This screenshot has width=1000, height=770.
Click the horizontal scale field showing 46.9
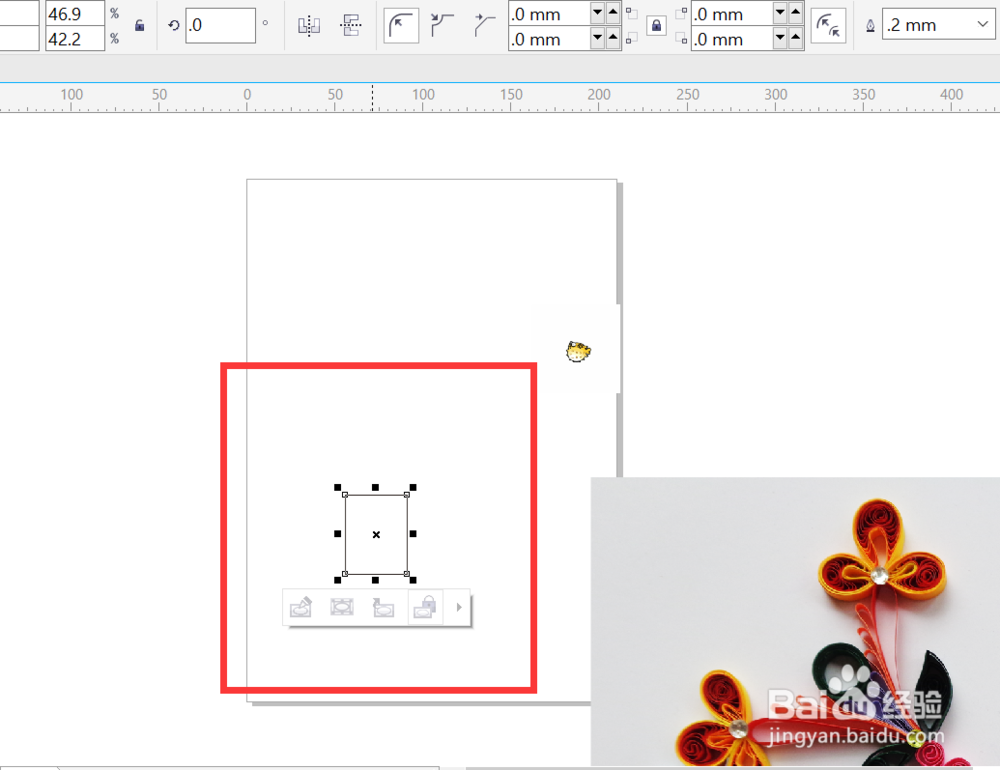(x=75, y=13)
